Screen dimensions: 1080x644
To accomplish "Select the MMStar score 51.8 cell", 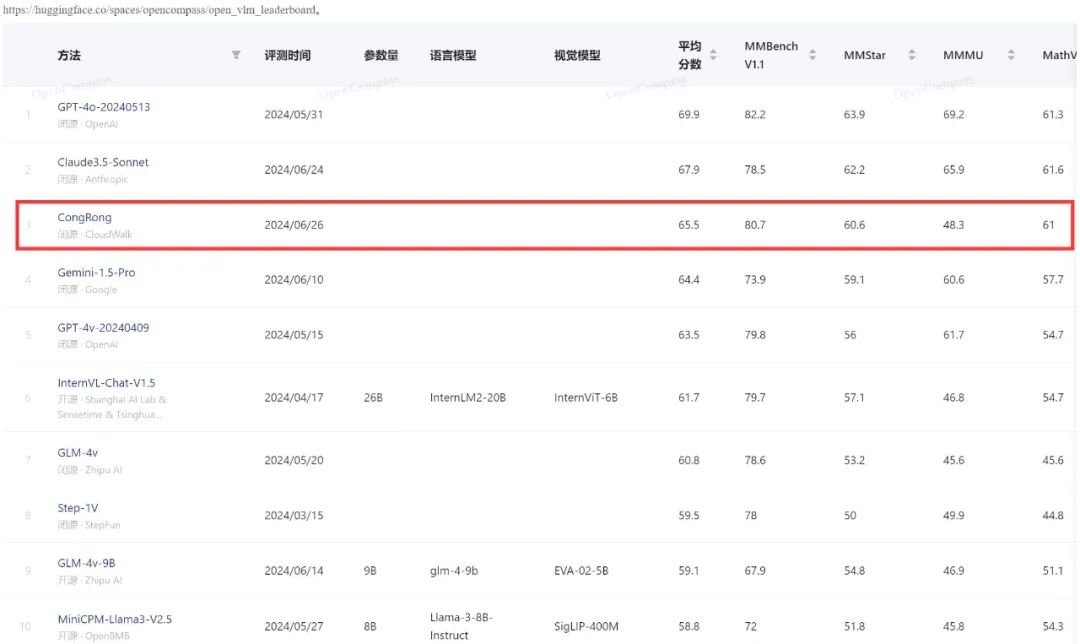I will pyautogui.click(x=854, y=626).
